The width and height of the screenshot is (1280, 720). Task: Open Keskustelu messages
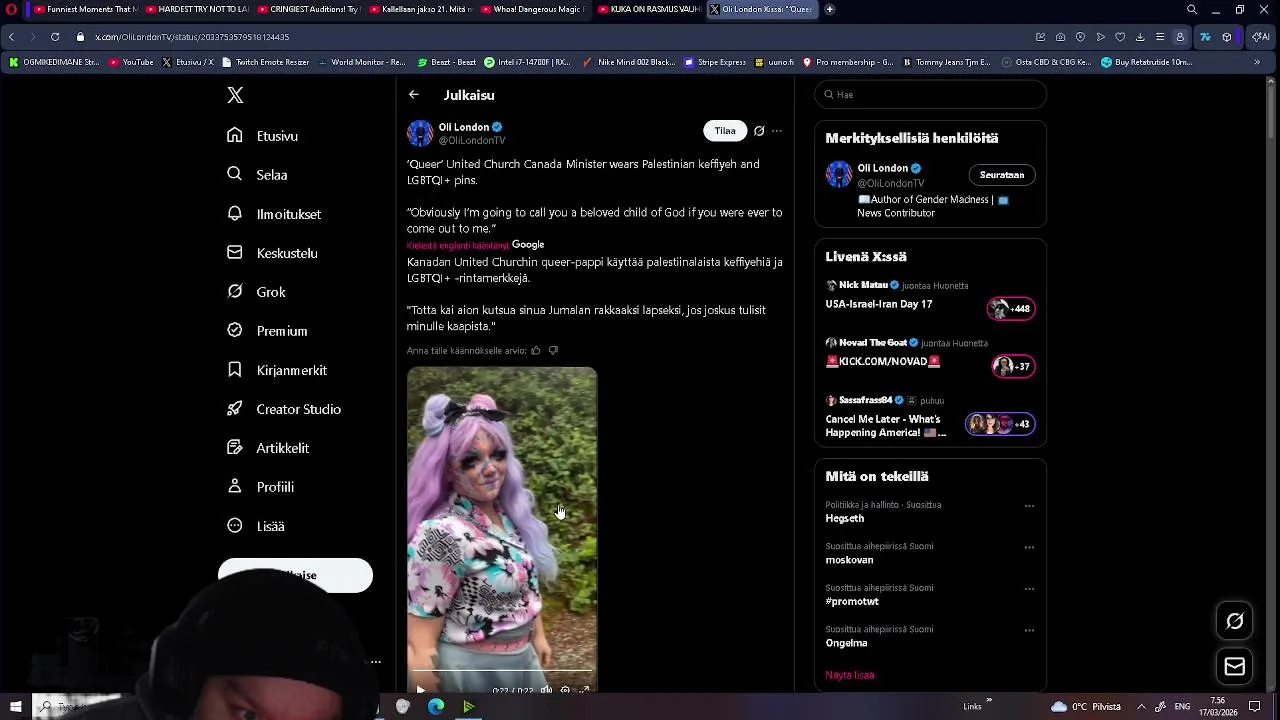tap(272, 253)
